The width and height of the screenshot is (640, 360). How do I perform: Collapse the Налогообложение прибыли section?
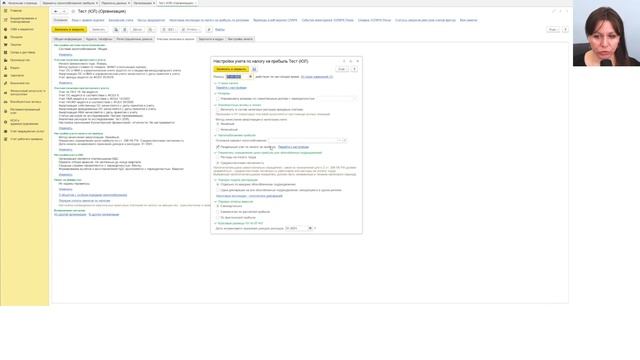coord(216,135)
